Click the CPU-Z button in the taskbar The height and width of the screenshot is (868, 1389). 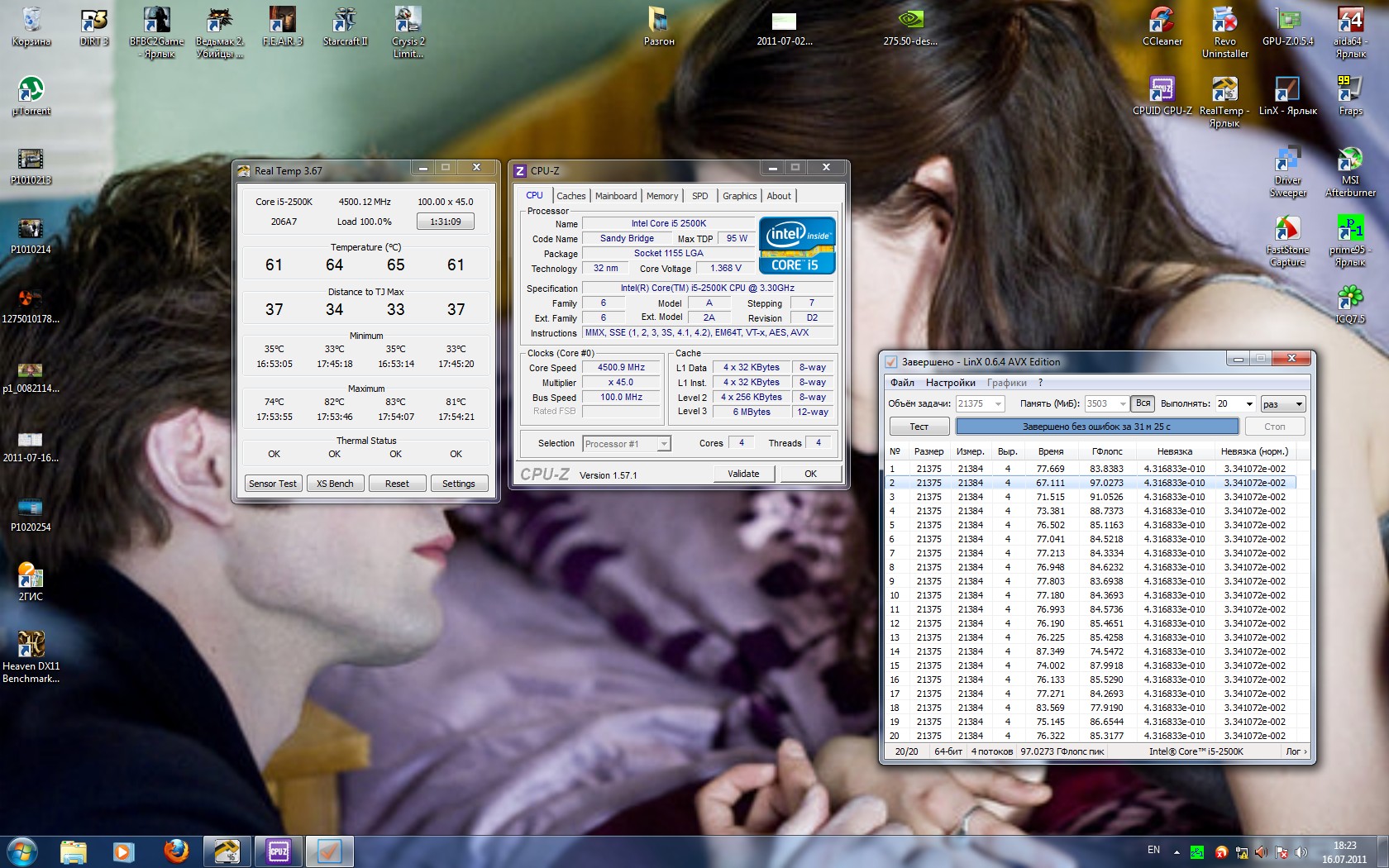tap(279, 851)
